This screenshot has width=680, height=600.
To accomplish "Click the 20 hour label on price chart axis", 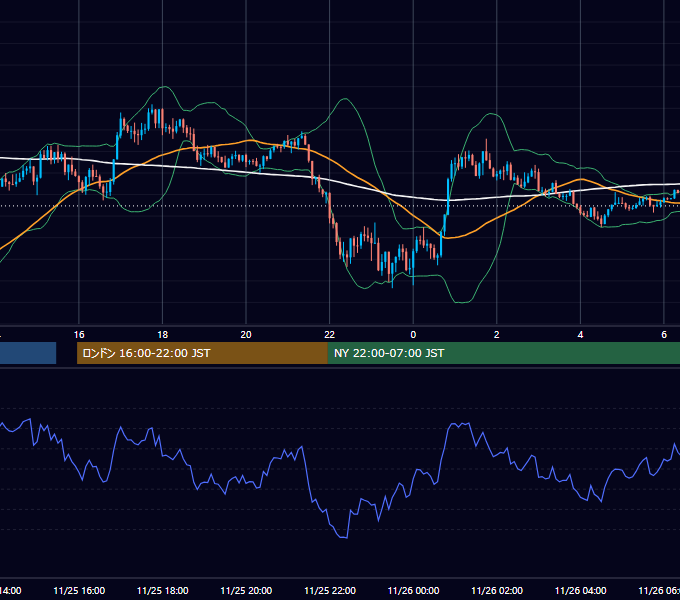I will pos(246,335).
